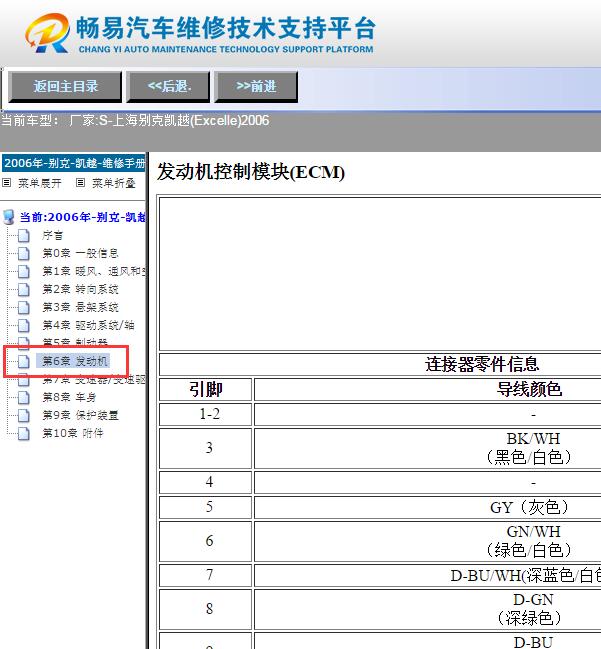Open 第9章 保护装置
The height and width of the screenshot is (649, 601).
pyautogui.click(x=80, y=415)
